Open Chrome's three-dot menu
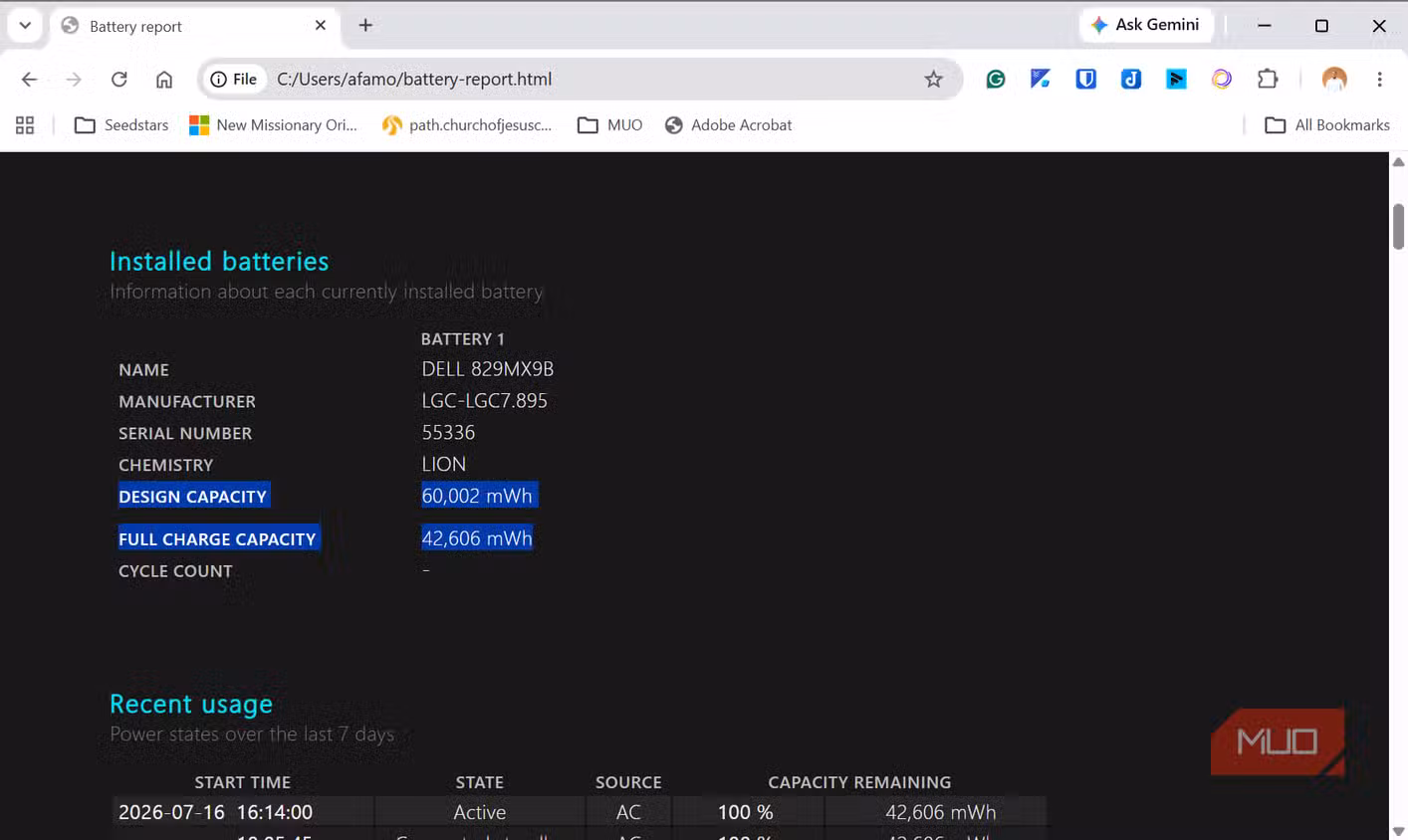 pos(1379,80)
